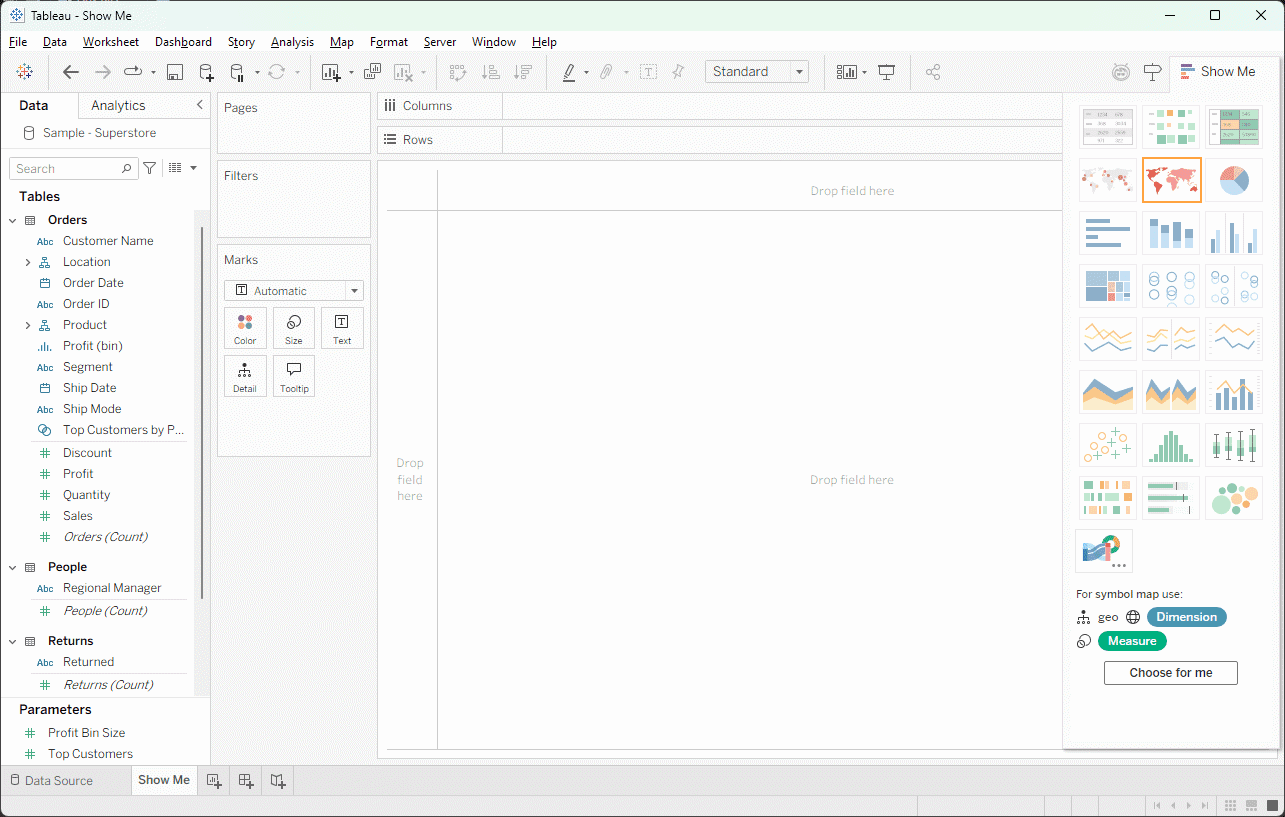Select the packed bubbles chart in Show Me
The width and height of the screenshot is (1285, 817).
[1234, 498]
